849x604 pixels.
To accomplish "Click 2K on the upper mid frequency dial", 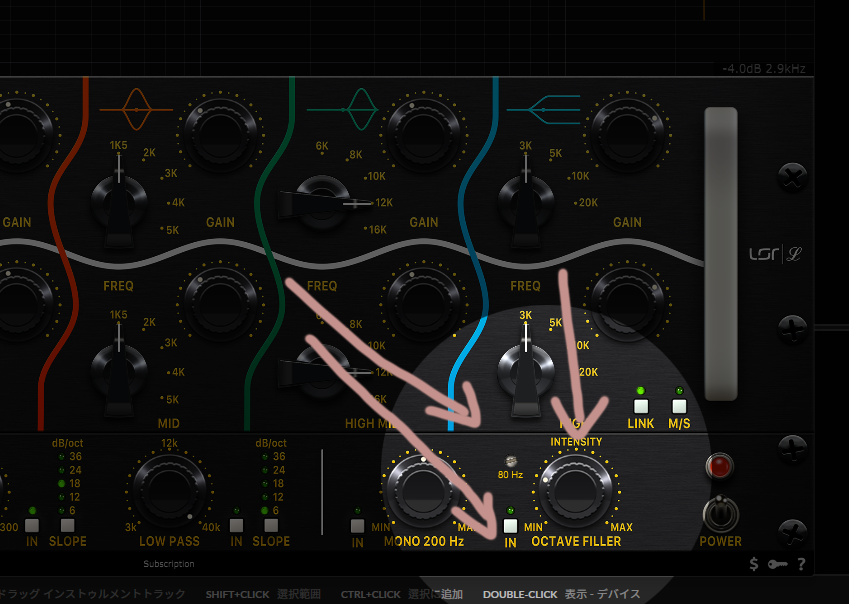I will click(x=149, y=153).
